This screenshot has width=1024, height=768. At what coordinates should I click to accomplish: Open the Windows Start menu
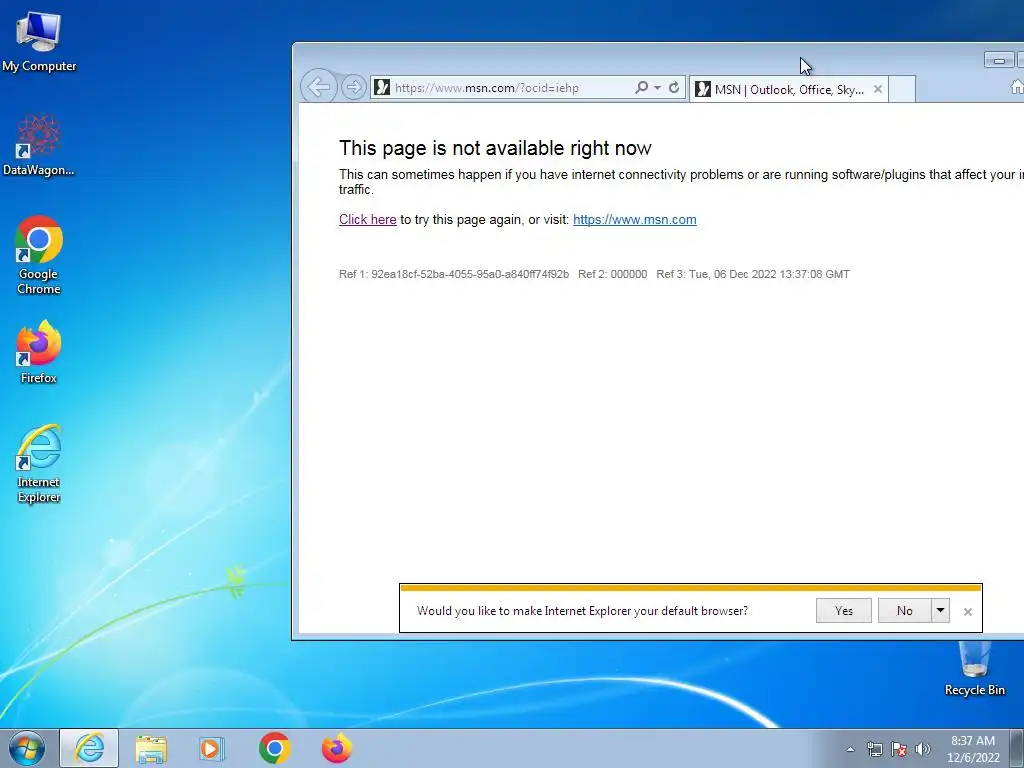(27, 748)
